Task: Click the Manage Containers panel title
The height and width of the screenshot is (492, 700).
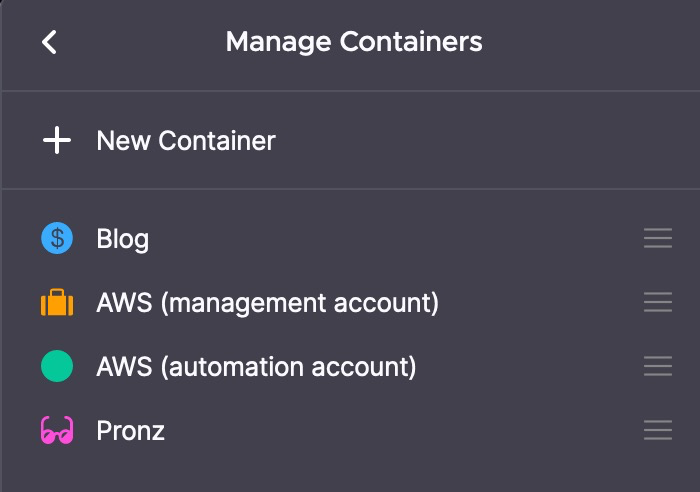Action: 354,42
